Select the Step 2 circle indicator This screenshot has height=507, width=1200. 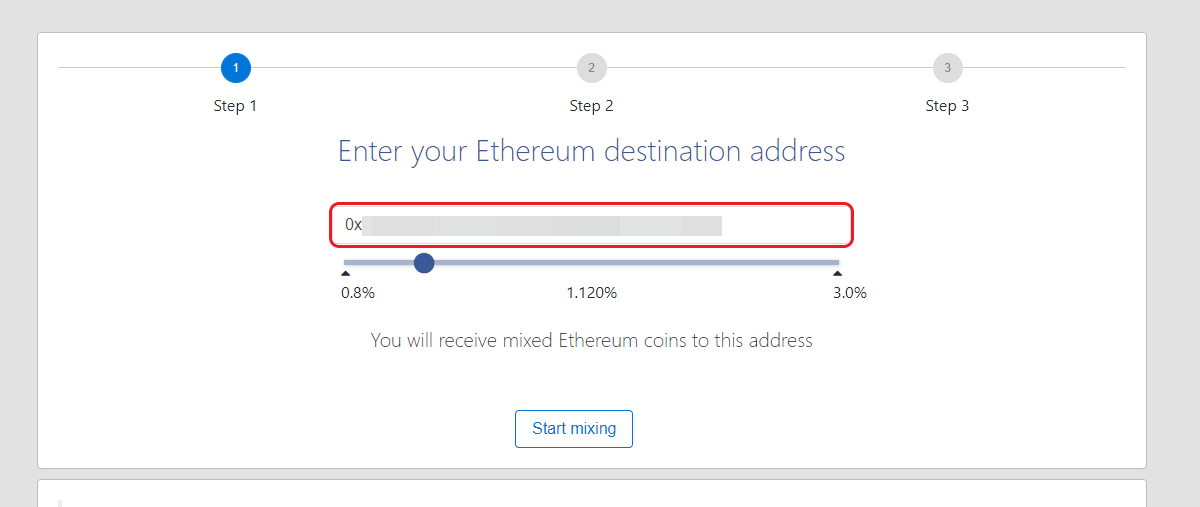(x=592, y=68)
